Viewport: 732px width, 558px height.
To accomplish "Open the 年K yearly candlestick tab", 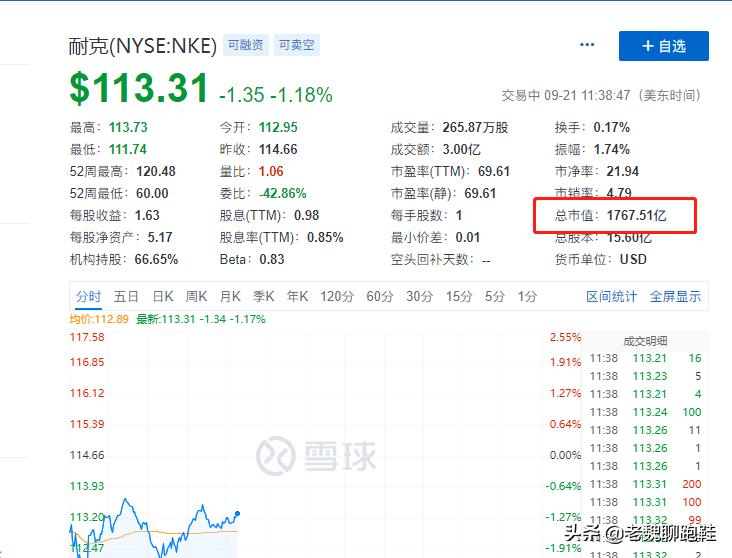I will [297, 296].
